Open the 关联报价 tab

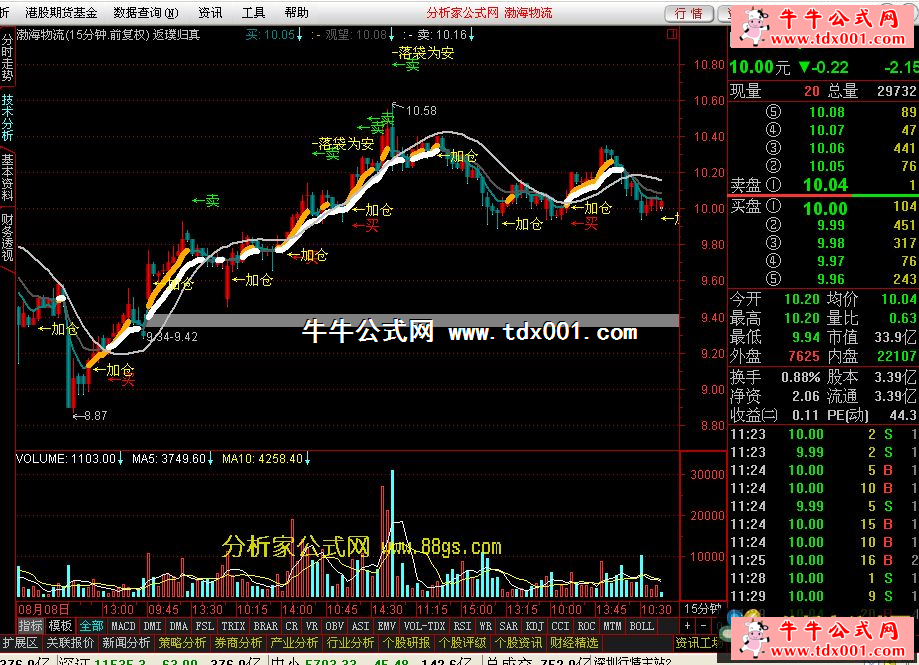tap(70, 643)
